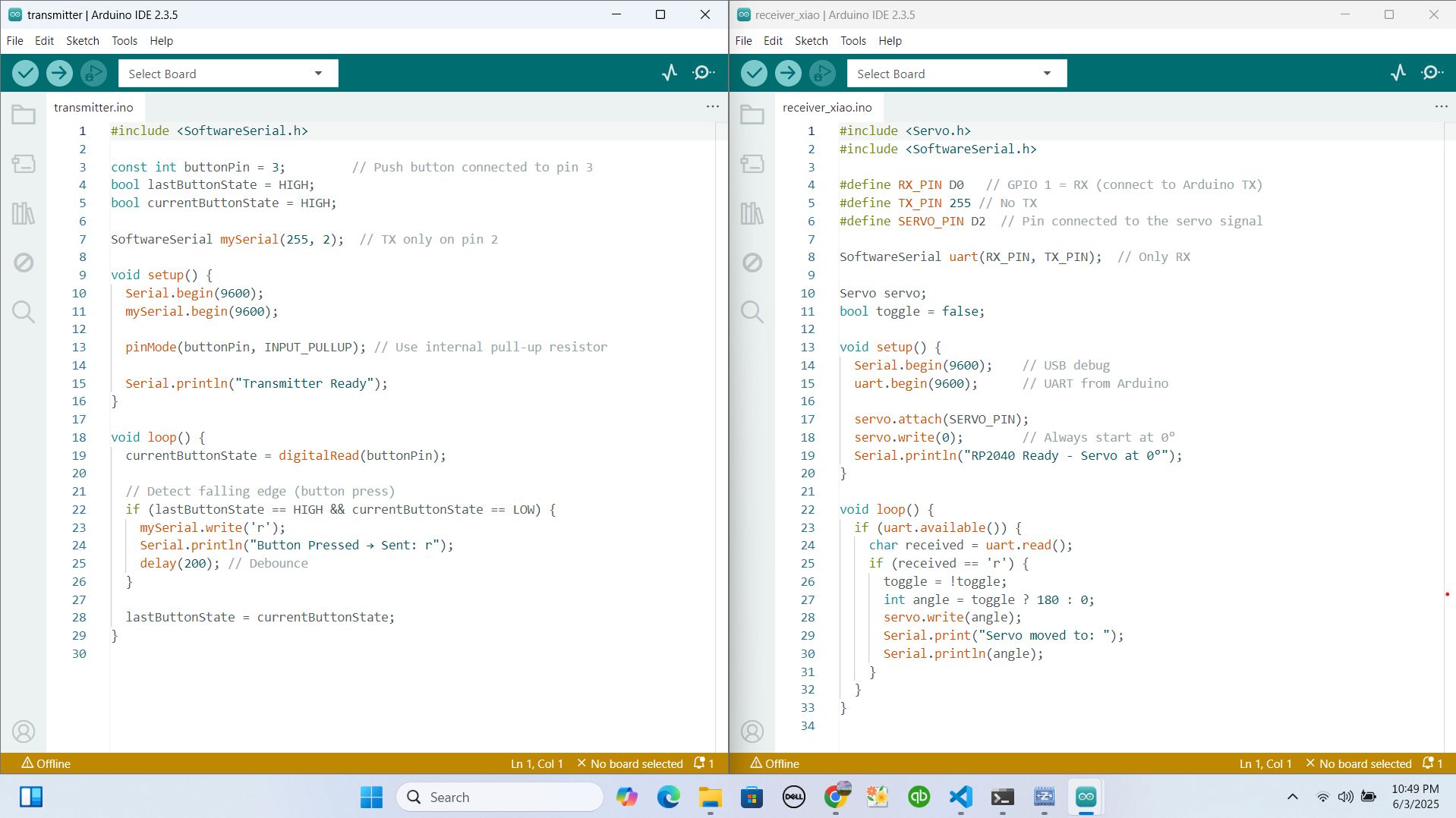Open Tools menu in receiver_xiao window
This screenshot has width=1456, height=818.
point(853,41)
